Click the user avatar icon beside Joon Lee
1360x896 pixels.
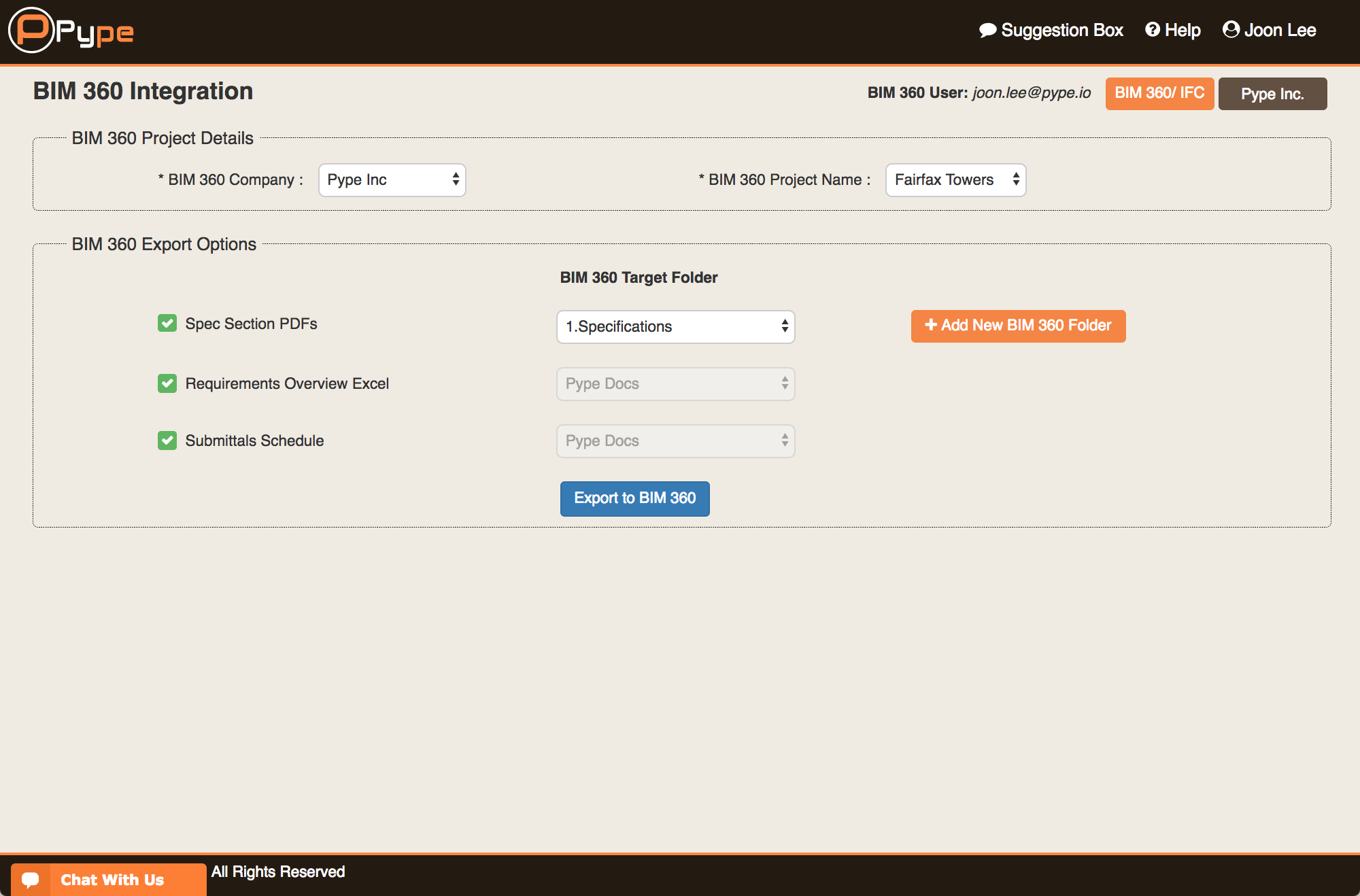(1230, 30)
